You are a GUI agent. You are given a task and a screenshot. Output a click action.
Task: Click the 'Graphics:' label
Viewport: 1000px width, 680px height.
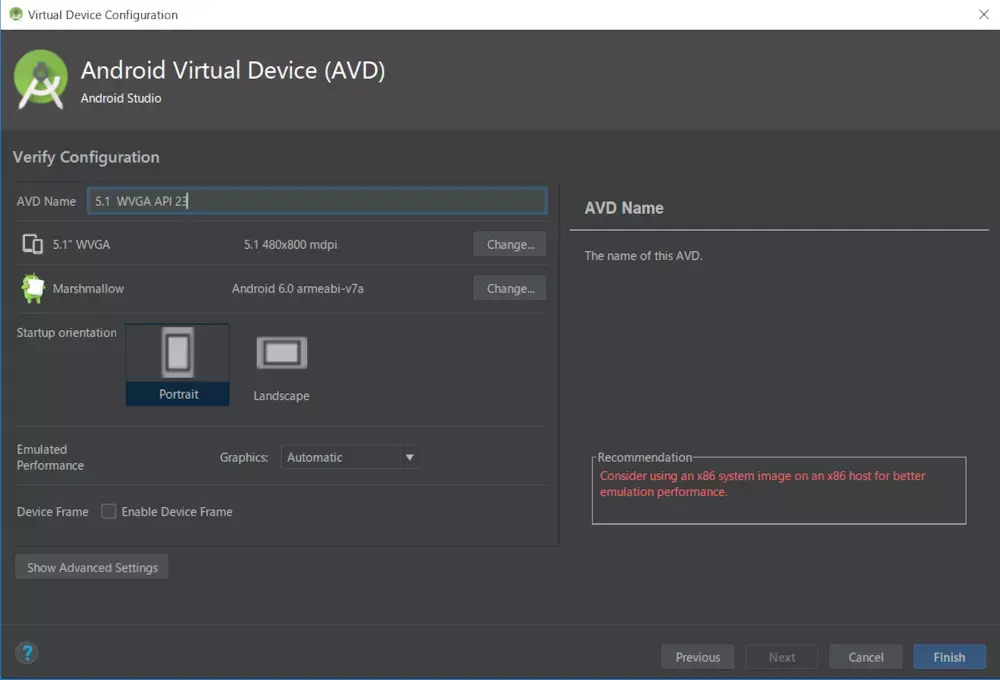pos(244,457)
